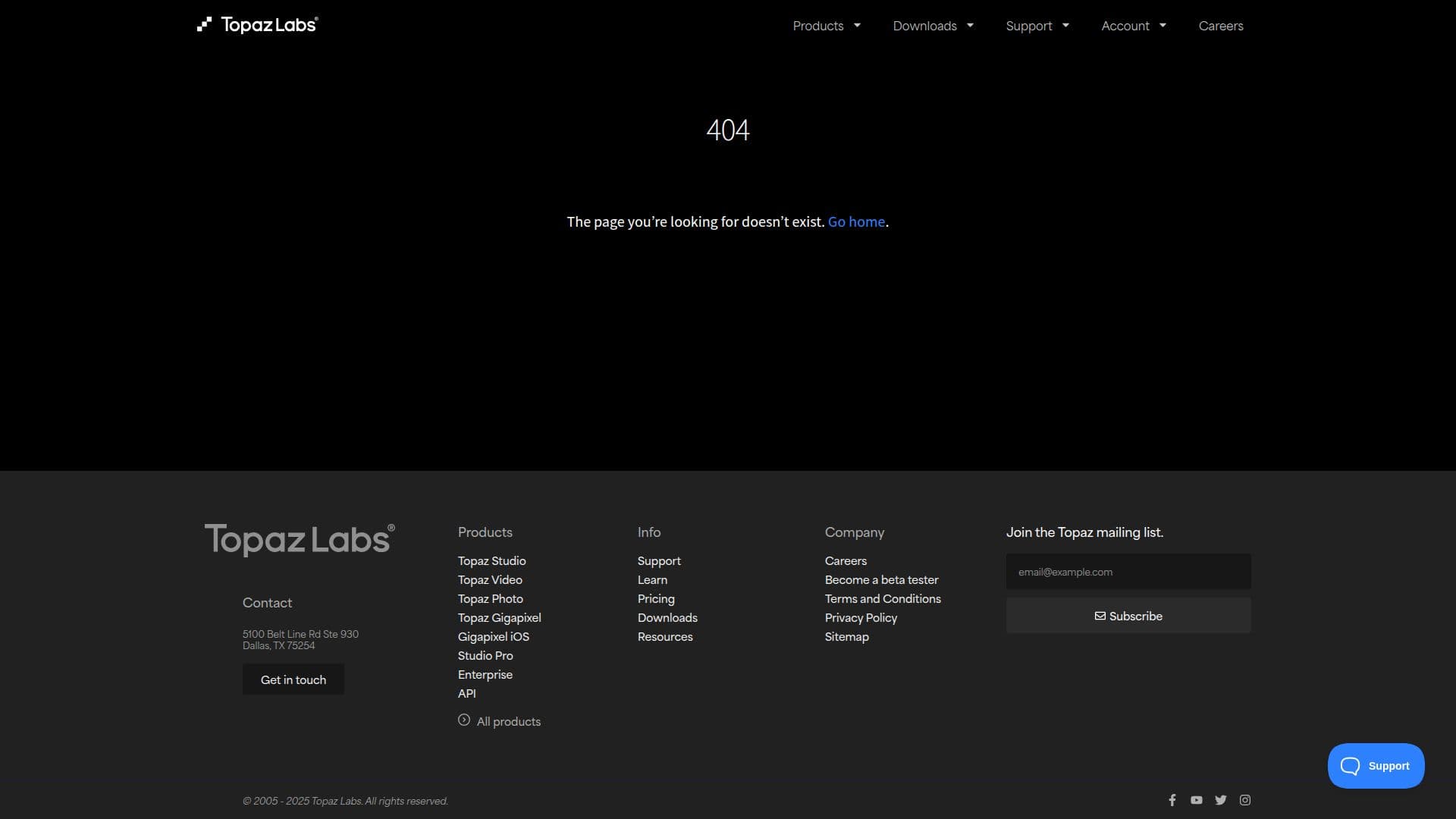Open Downloads link under Info
1456x819 pixels.
(667, 617)
